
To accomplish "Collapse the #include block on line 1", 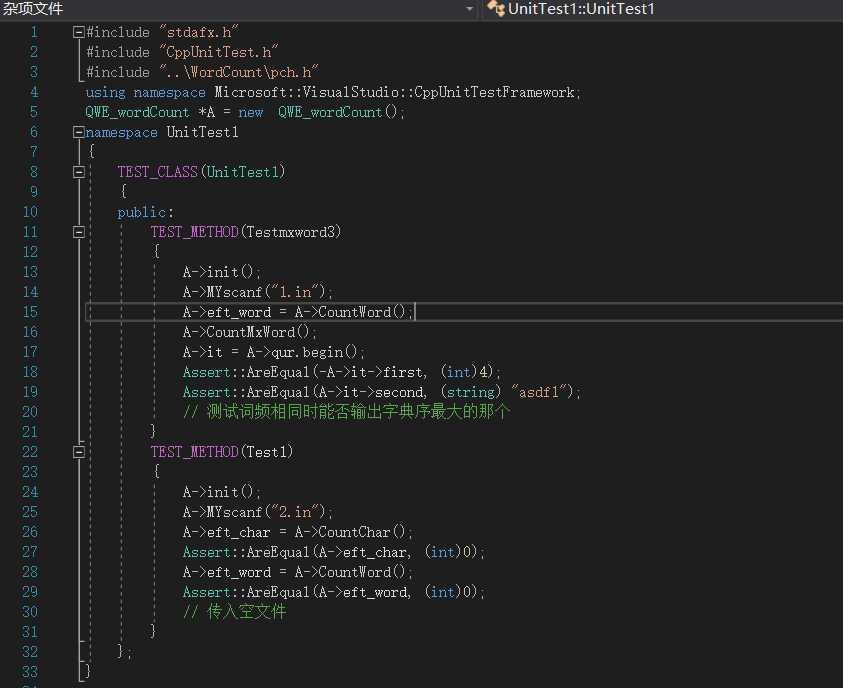I will tap(78, 32).
